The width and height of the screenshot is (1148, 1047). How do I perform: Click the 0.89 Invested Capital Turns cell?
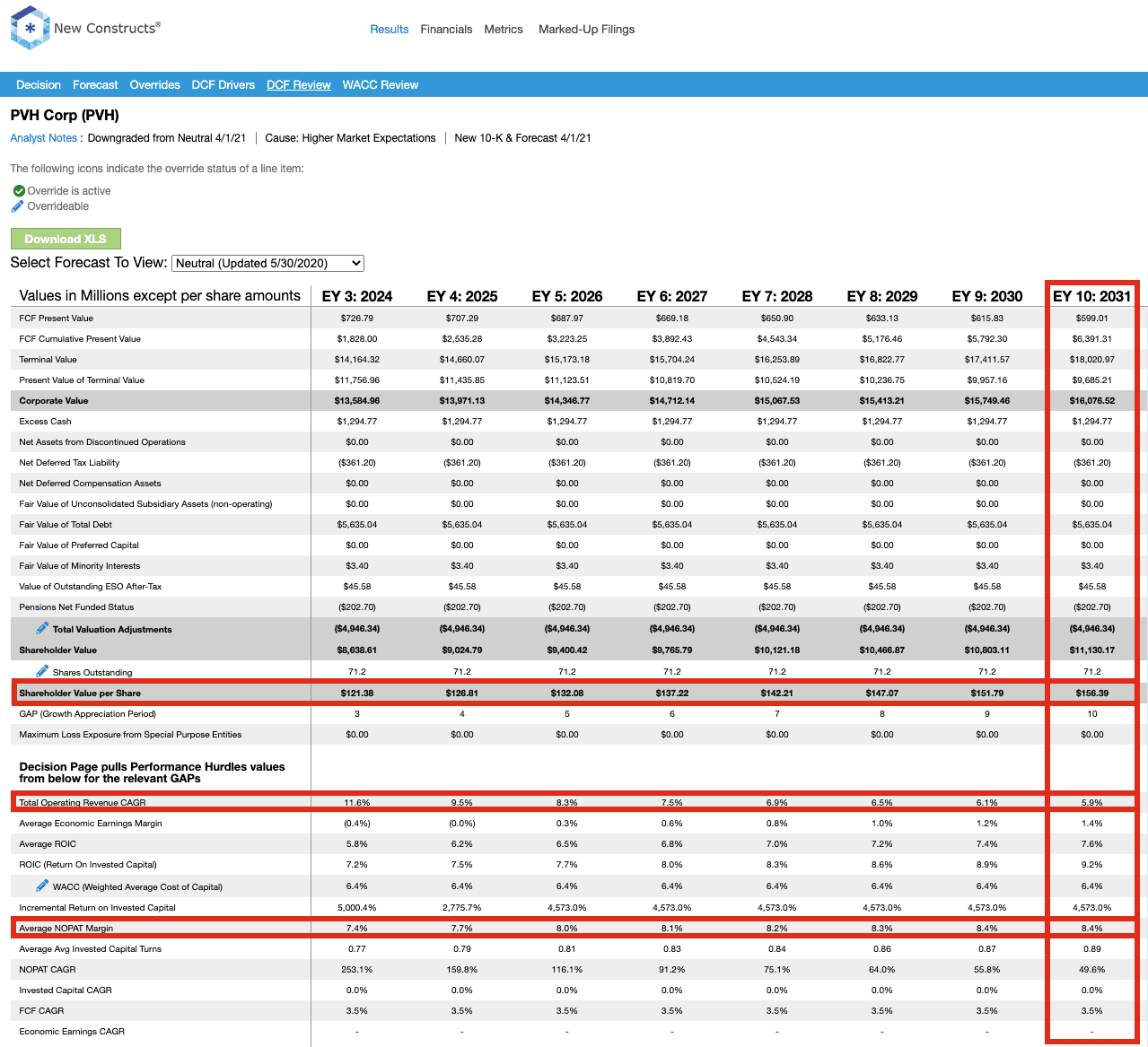coord(1092,949)
